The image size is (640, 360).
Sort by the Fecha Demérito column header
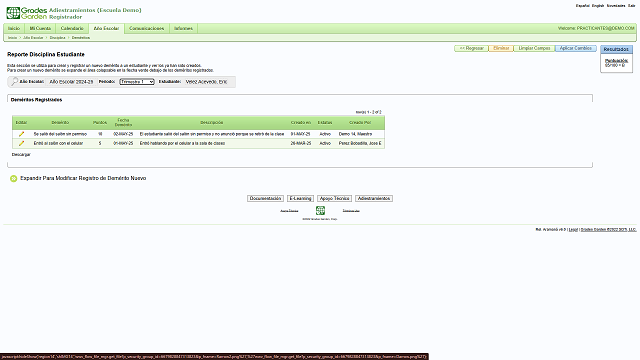click(x=123, y=122)
